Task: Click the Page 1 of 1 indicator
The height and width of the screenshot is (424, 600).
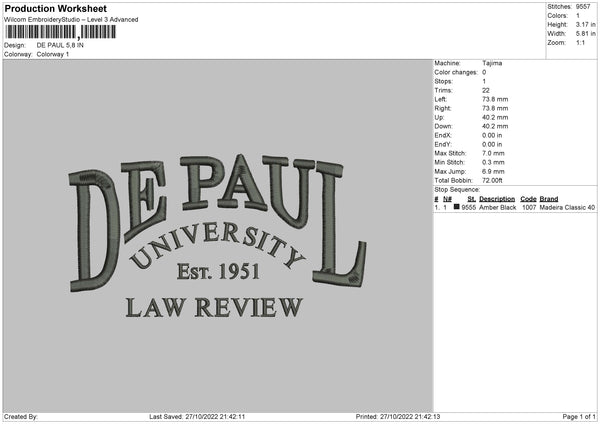Action: [579, 417]
